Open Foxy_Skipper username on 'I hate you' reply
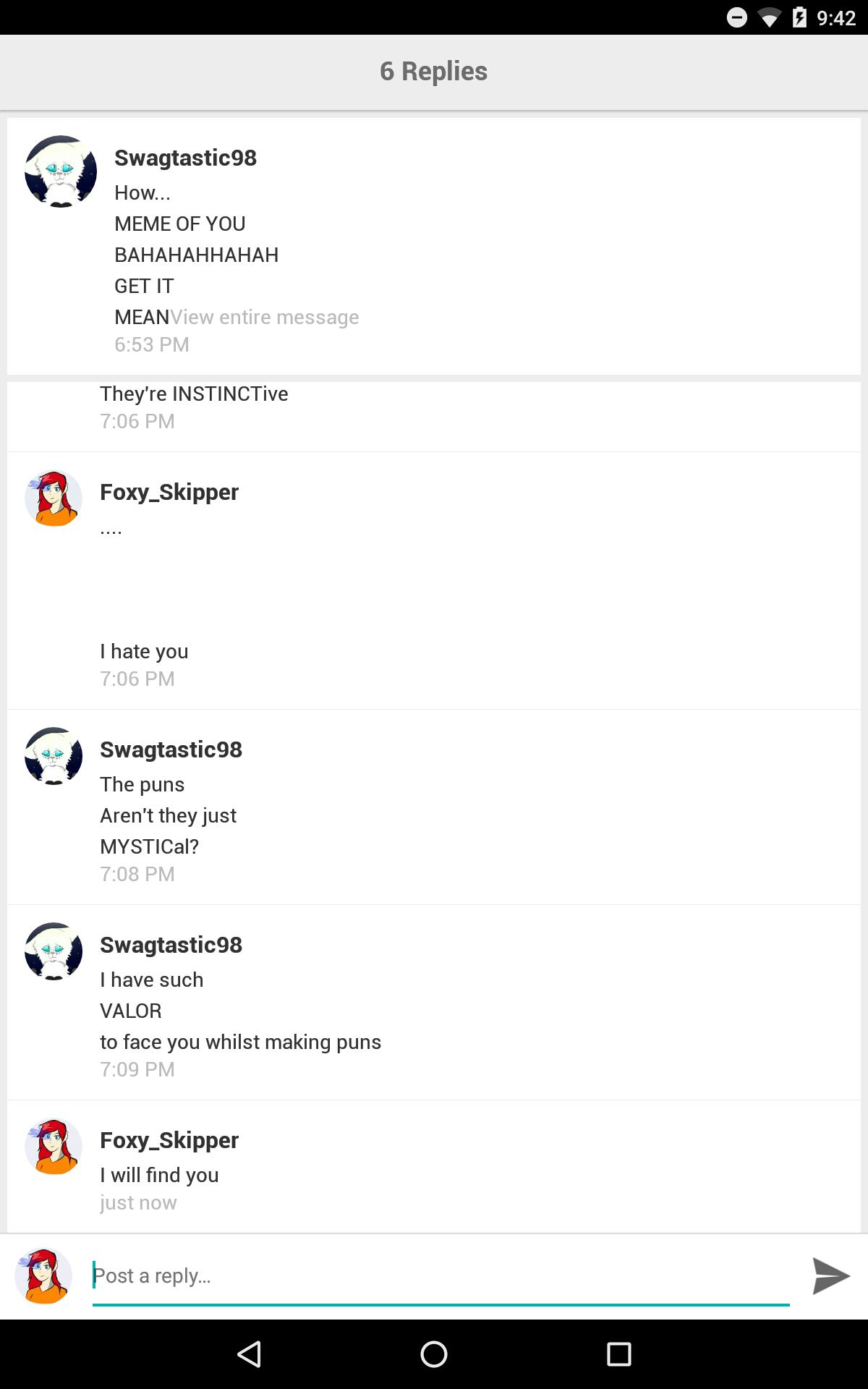The image size is (868, 1389). [169, 492]
